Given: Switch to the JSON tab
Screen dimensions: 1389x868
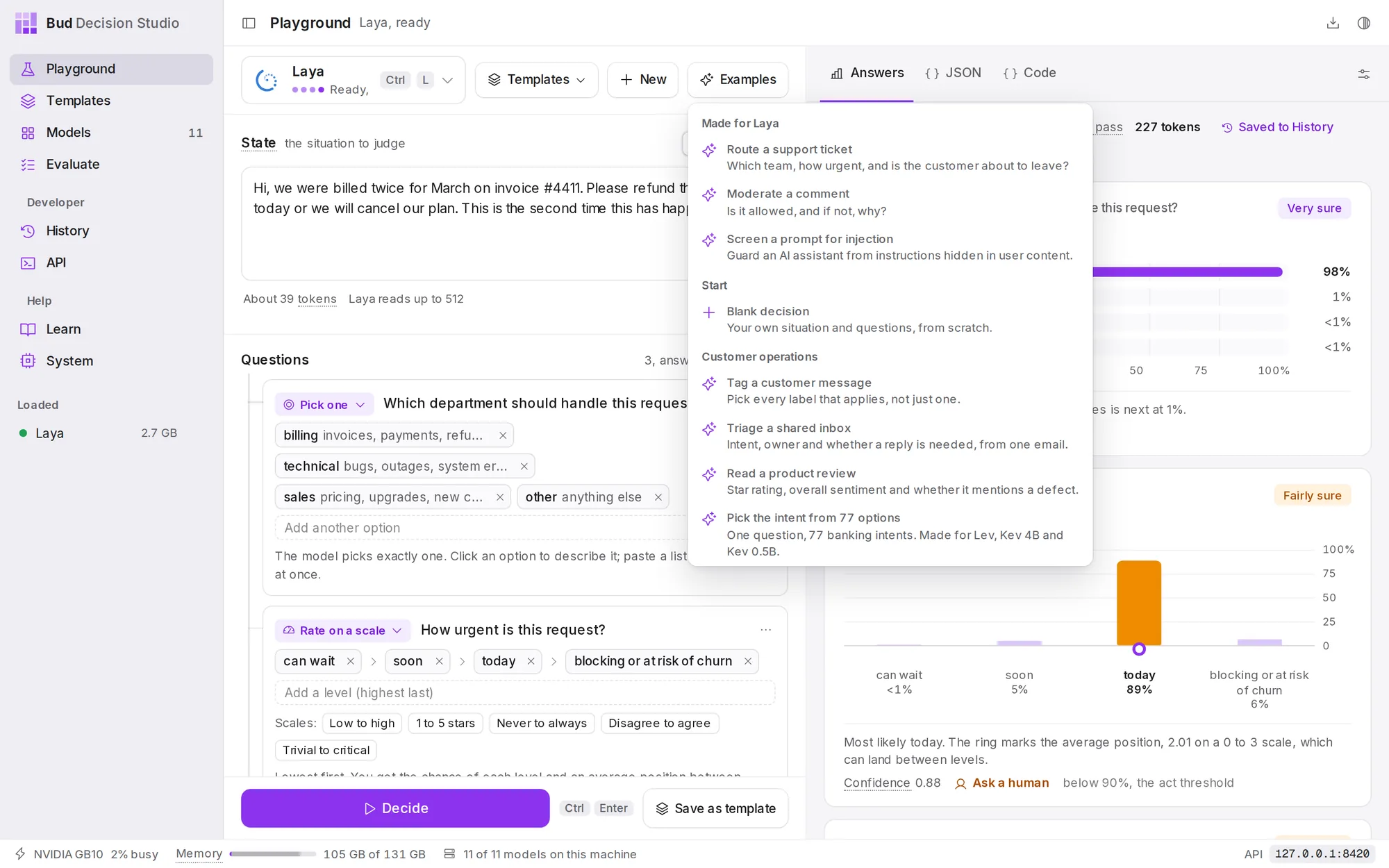Looking at the screenshot, I should point(953,73).
